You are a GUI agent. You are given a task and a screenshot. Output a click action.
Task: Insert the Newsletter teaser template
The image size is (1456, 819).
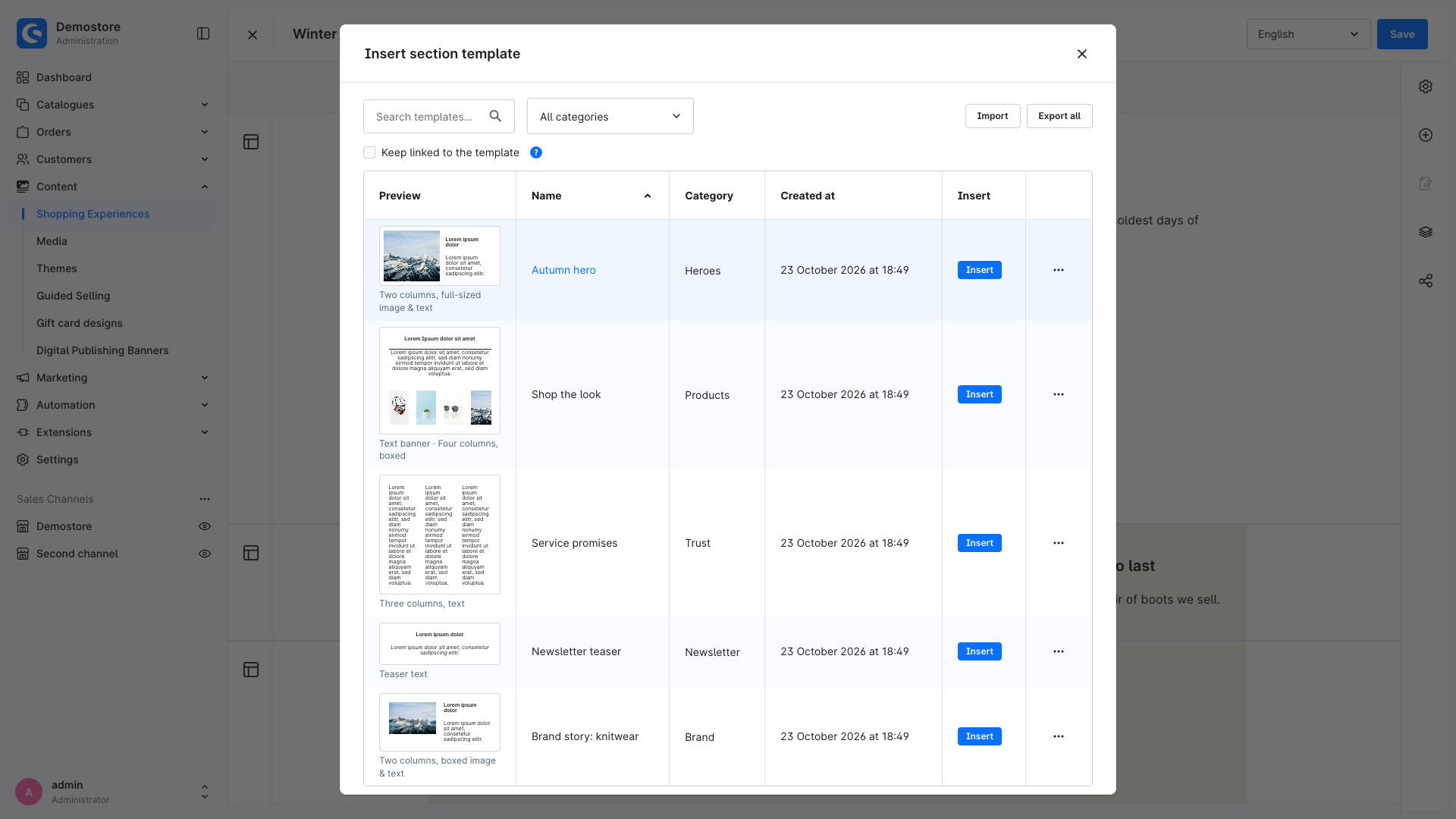(x=980, y=651)
